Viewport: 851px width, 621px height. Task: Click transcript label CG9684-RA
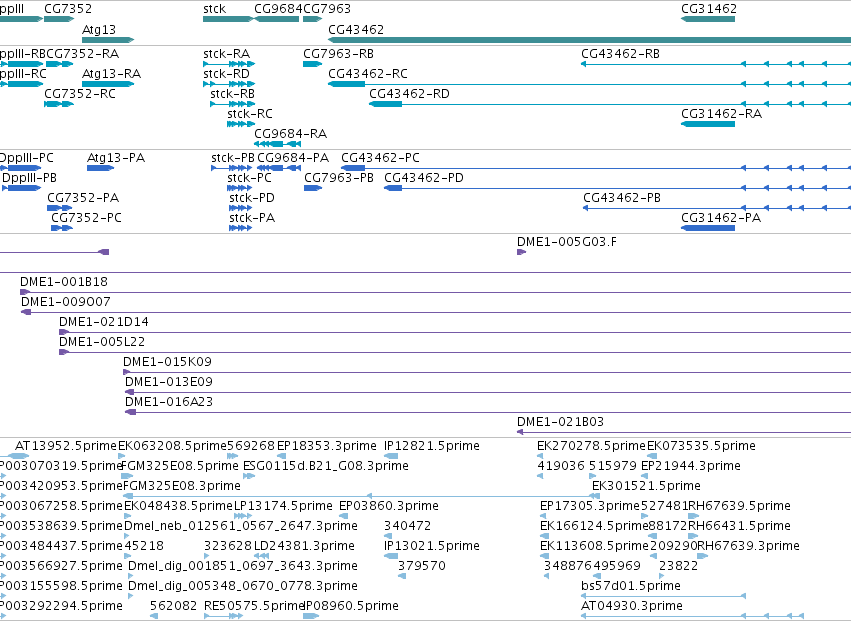point(290,134)
